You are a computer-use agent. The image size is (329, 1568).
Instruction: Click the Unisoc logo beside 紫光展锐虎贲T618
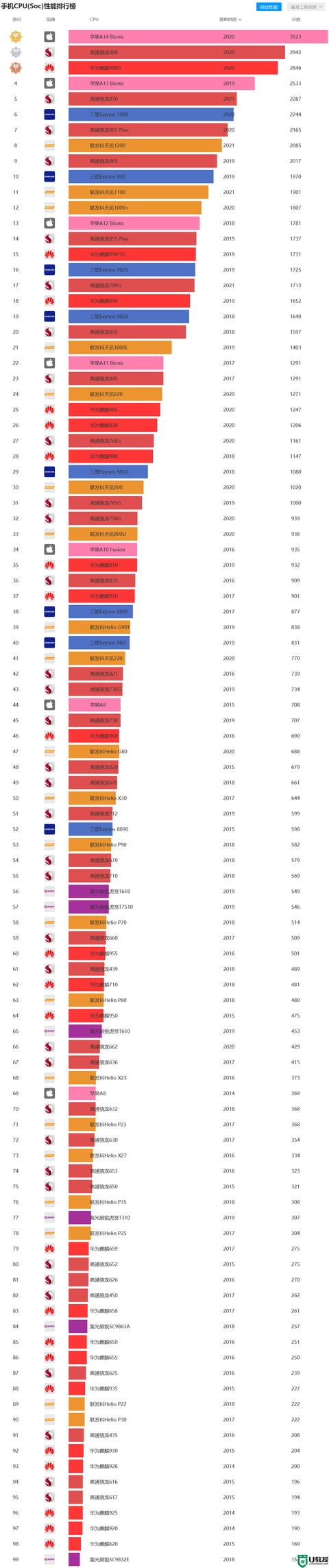pyautogui.click(x=49, y=891)
